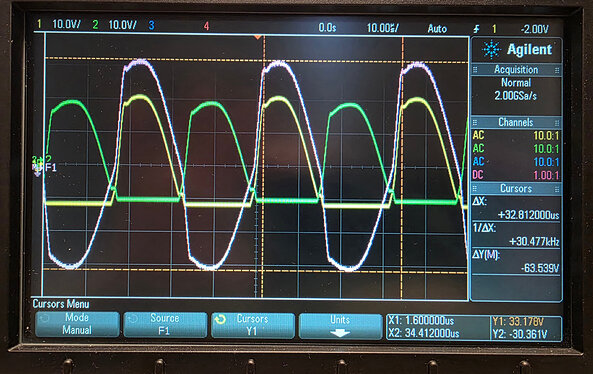
Task: Click the ΔX +32.812000us readout
Action: pos(516,208)
